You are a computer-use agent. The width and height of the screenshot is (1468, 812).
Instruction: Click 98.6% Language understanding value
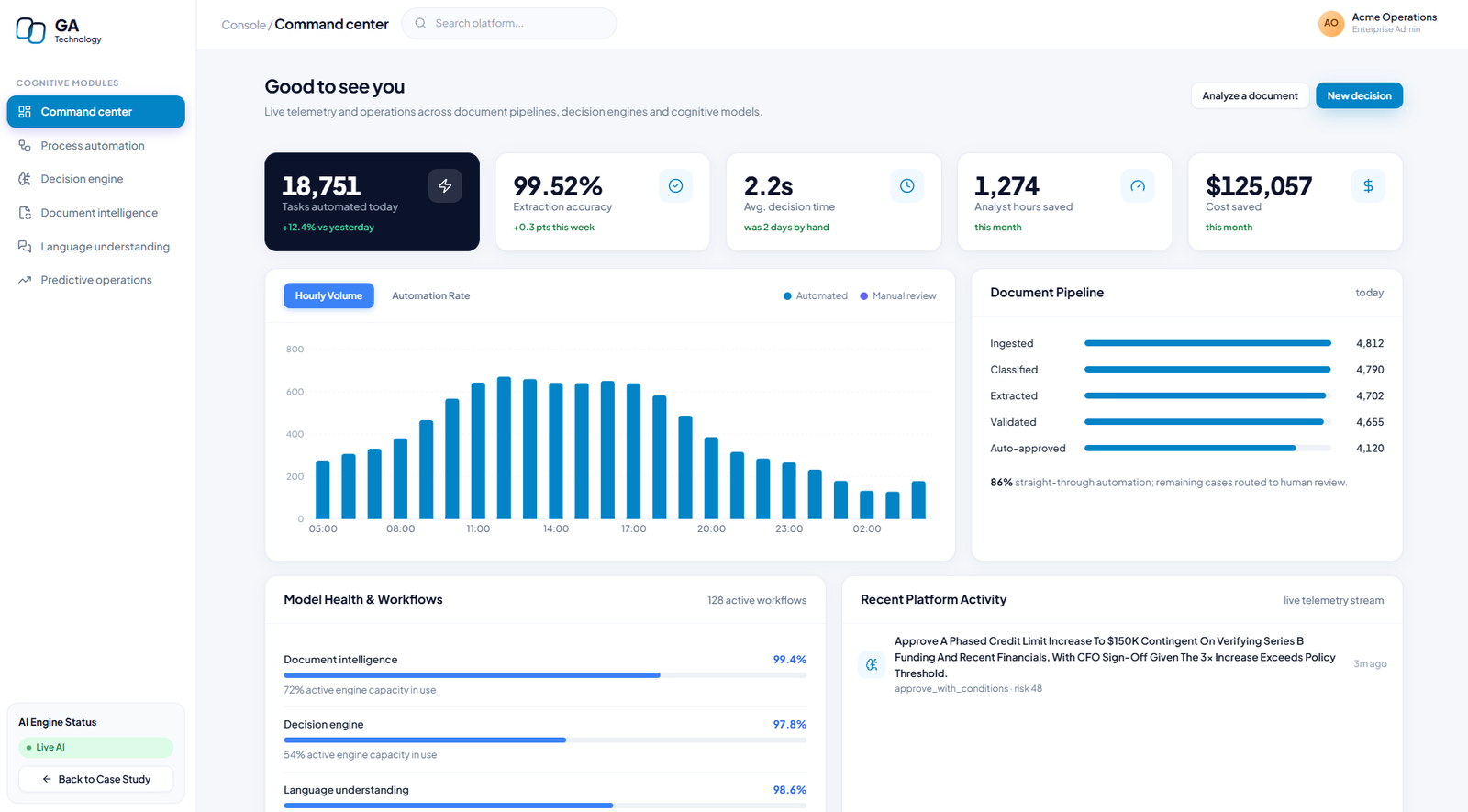click(789, 790)
